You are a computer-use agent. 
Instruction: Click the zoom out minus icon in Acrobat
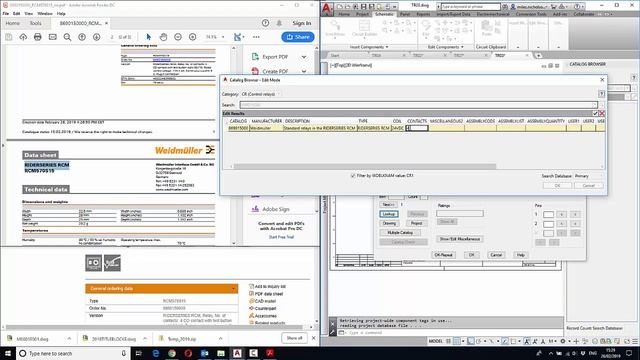(x=178, y=37)
